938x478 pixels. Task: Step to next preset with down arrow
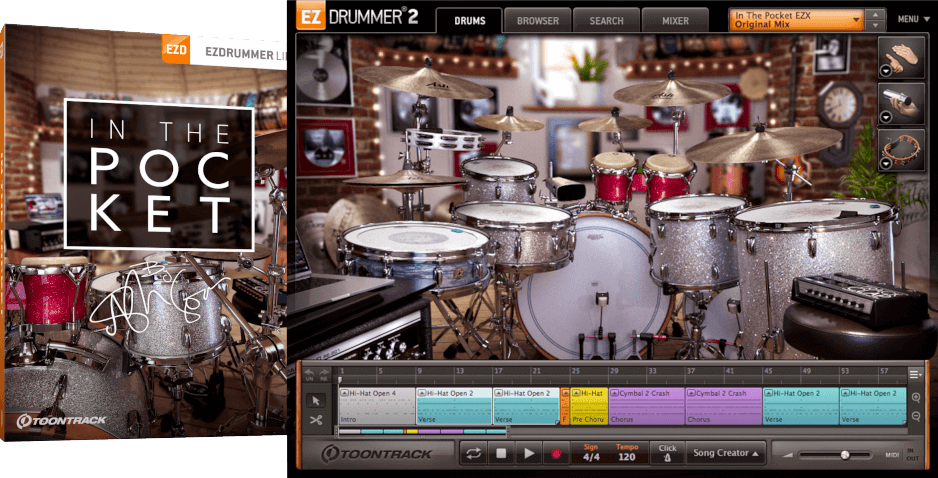pos(876,25)
